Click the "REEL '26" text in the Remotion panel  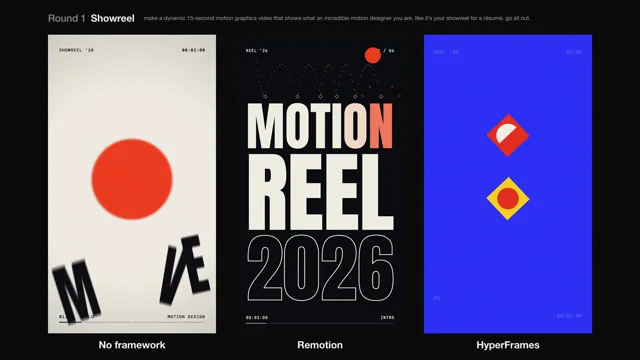(x=257, y=51)
